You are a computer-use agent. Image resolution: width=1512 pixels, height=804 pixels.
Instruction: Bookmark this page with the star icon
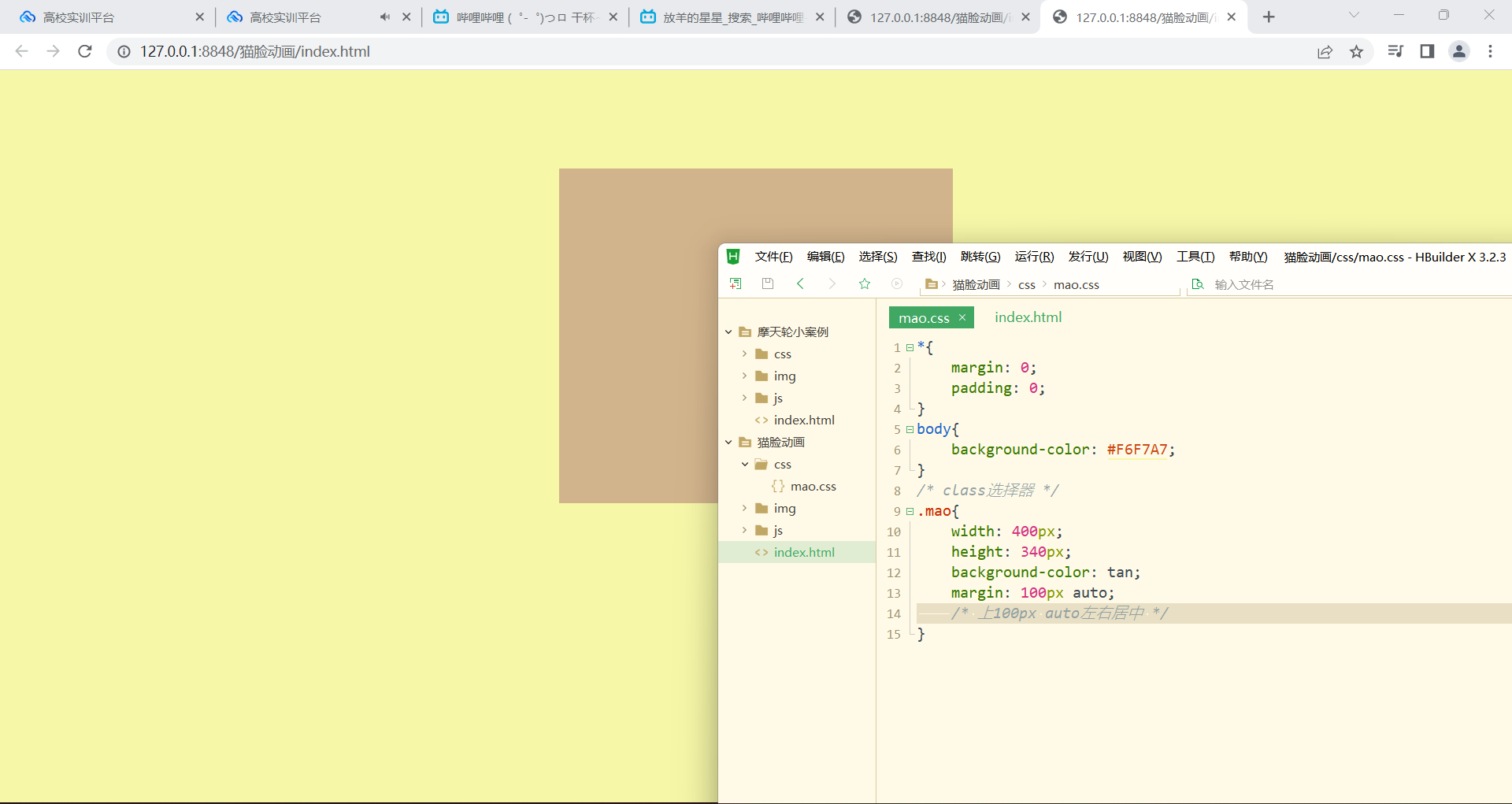point(1356,51)
